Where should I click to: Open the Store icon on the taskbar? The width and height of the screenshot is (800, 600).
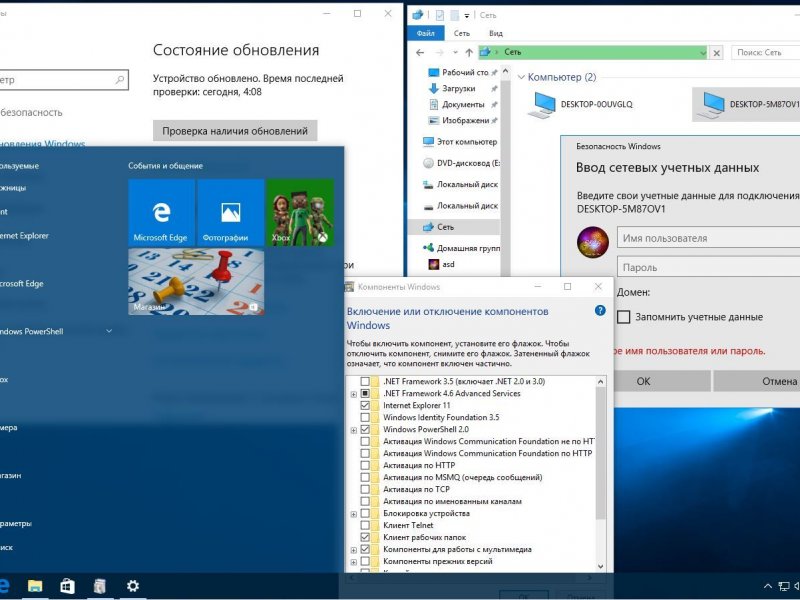(67, 586)
